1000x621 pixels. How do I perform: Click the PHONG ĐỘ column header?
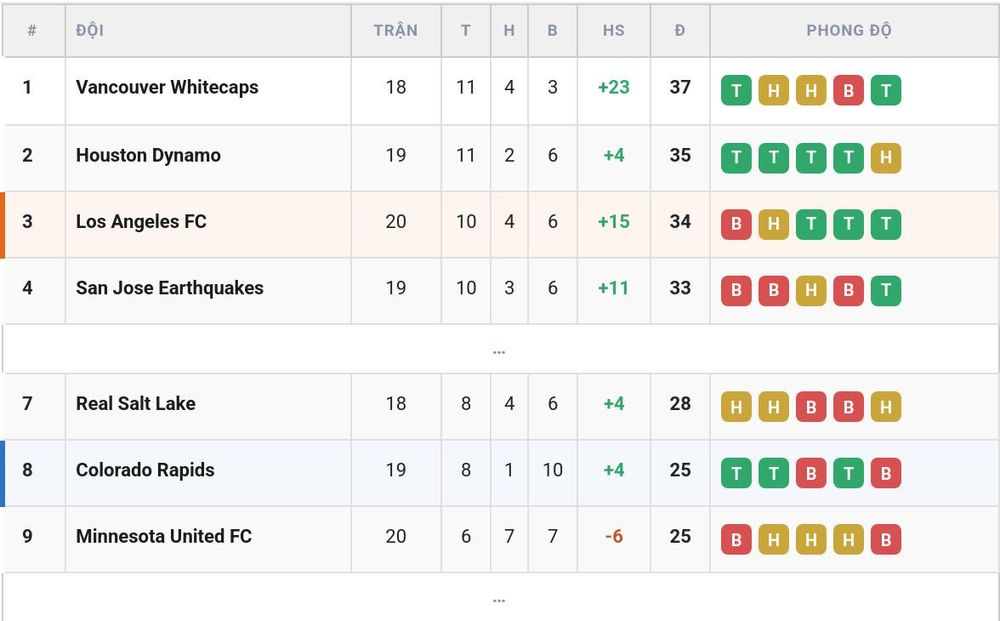tap(849, 31)
